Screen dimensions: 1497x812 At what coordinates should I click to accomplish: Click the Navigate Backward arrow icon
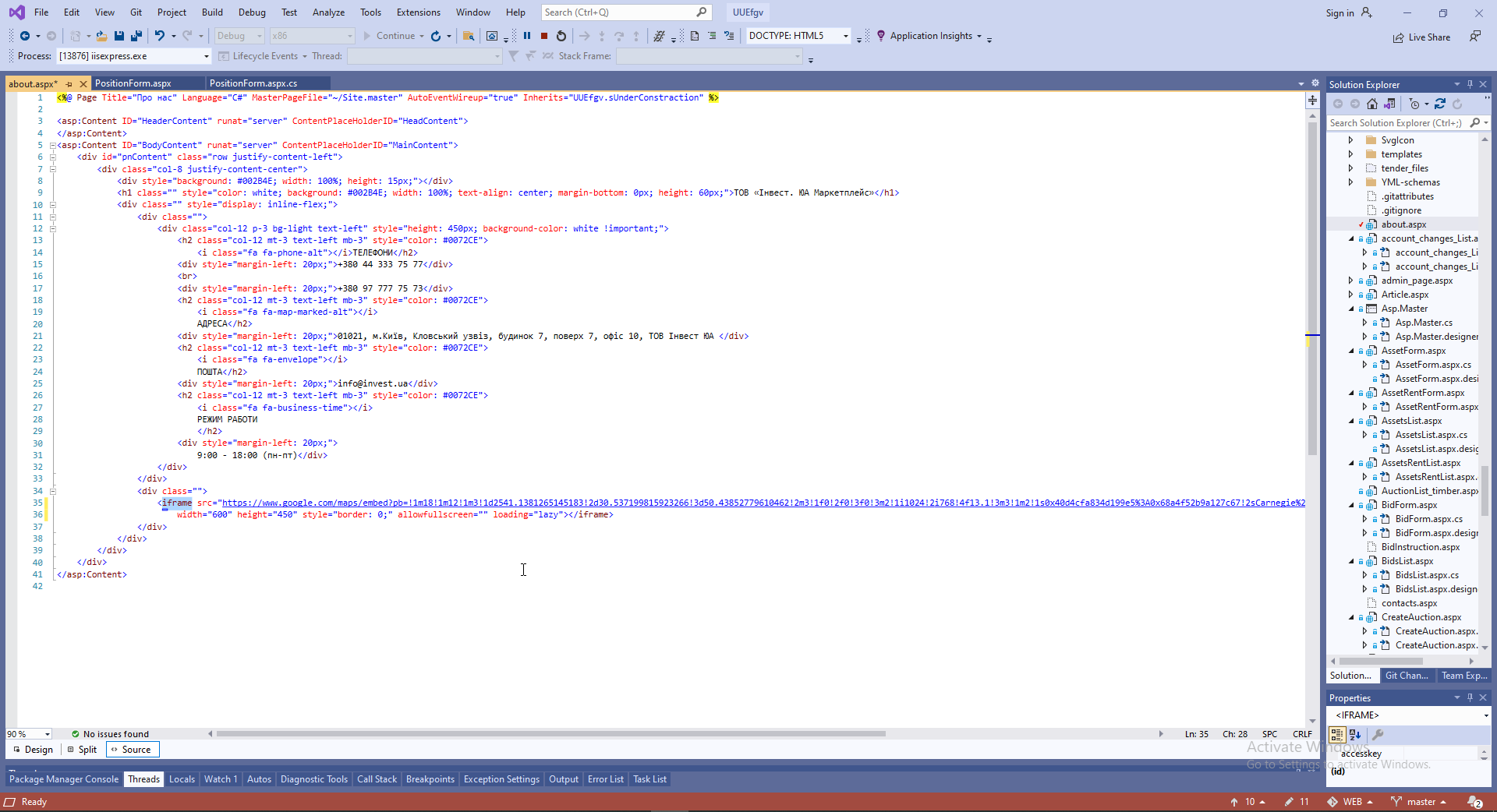[25, 36]
